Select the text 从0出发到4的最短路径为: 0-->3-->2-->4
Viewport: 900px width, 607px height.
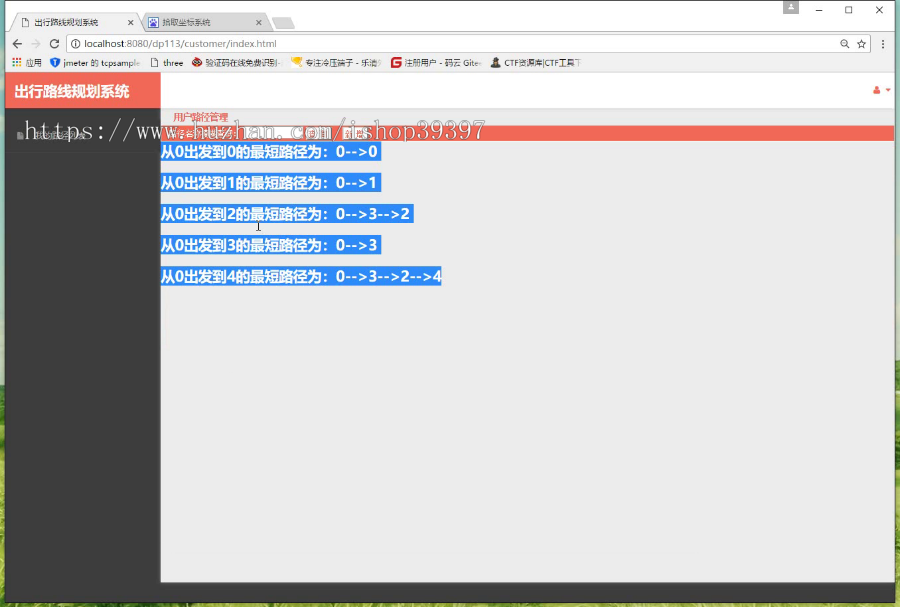301,277
